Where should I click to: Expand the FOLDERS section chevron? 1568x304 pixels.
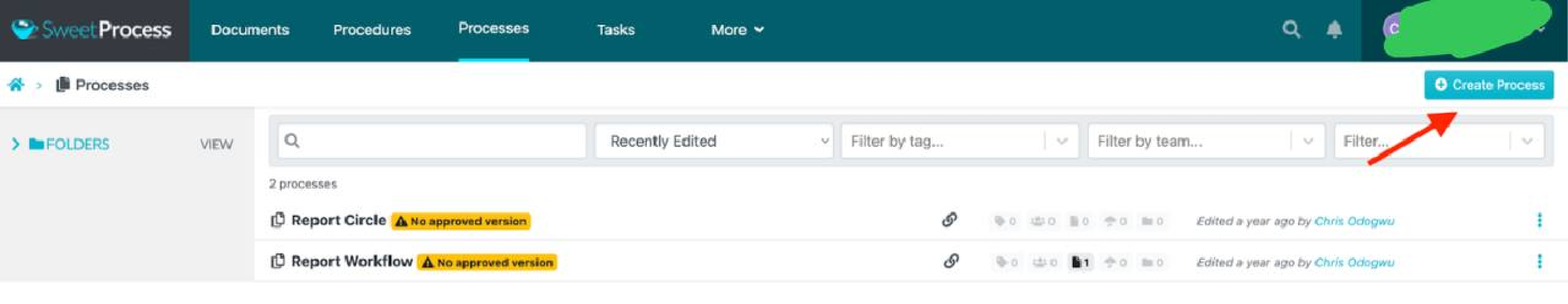coord(16,145)
